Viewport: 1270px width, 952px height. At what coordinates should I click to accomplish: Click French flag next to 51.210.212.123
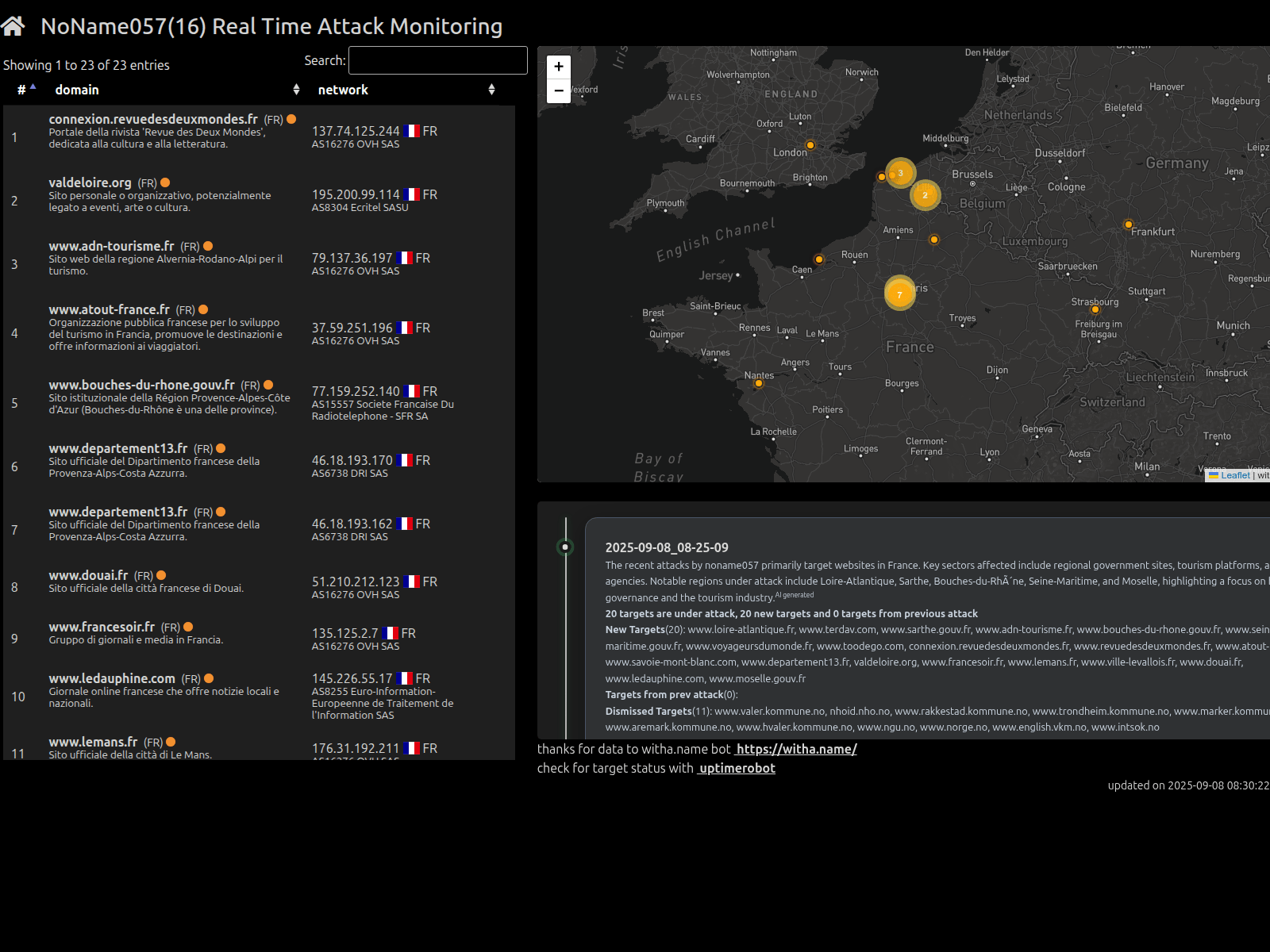click(411, 582)
